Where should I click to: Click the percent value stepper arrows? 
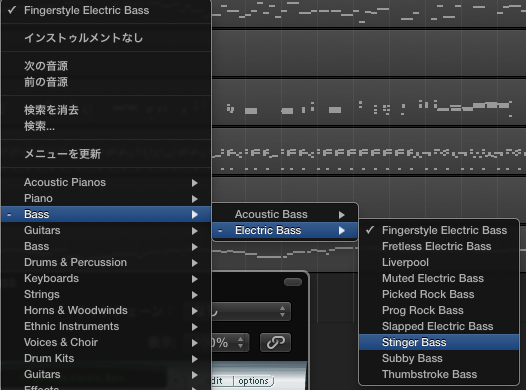pos(241,342)
